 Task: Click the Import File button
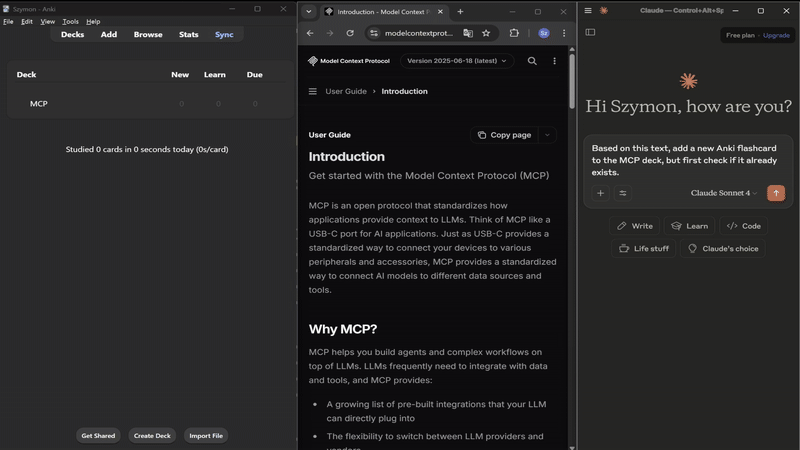206,436
